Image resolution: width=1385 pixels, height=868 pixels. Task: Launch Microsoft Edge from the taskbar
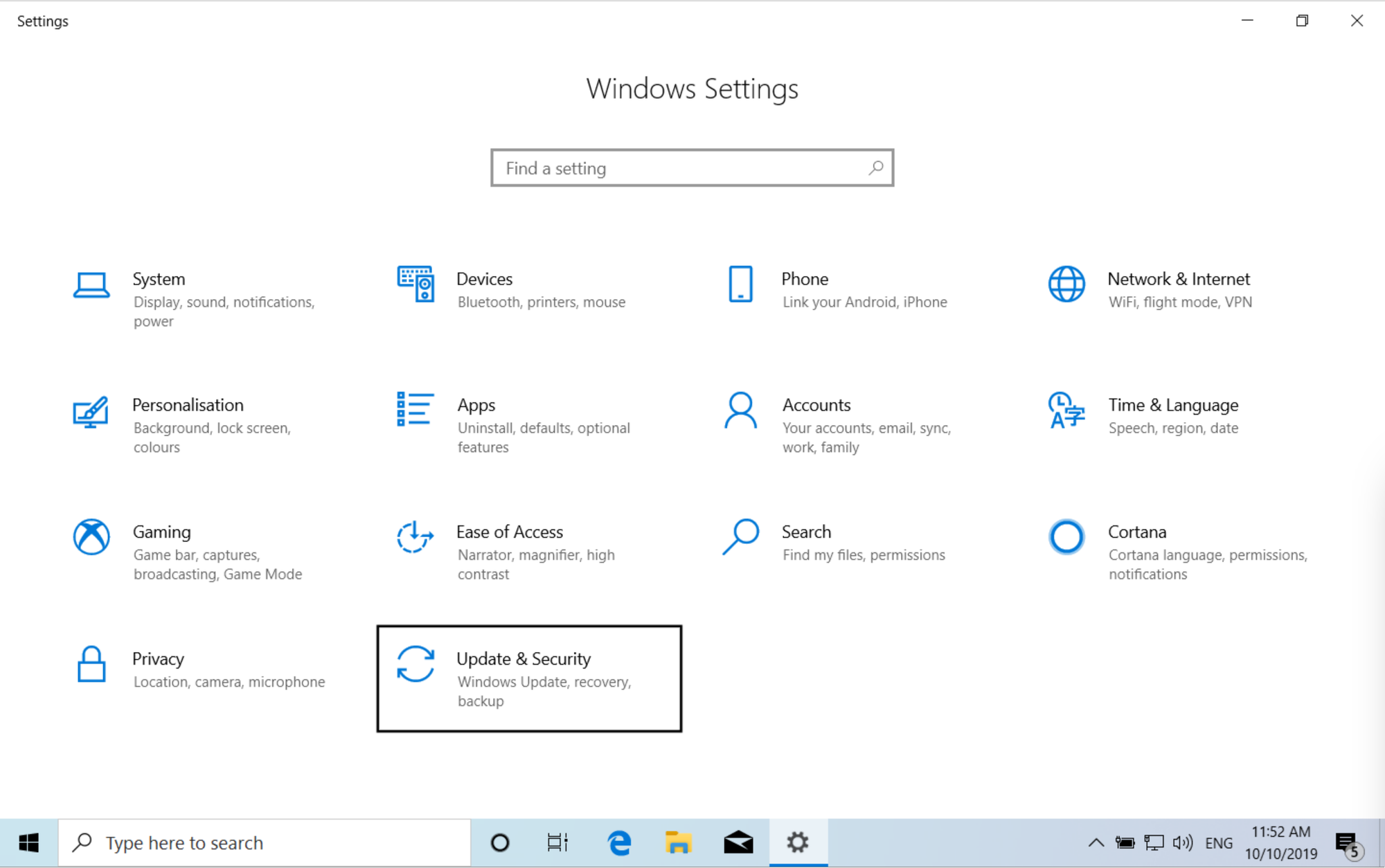619,842
